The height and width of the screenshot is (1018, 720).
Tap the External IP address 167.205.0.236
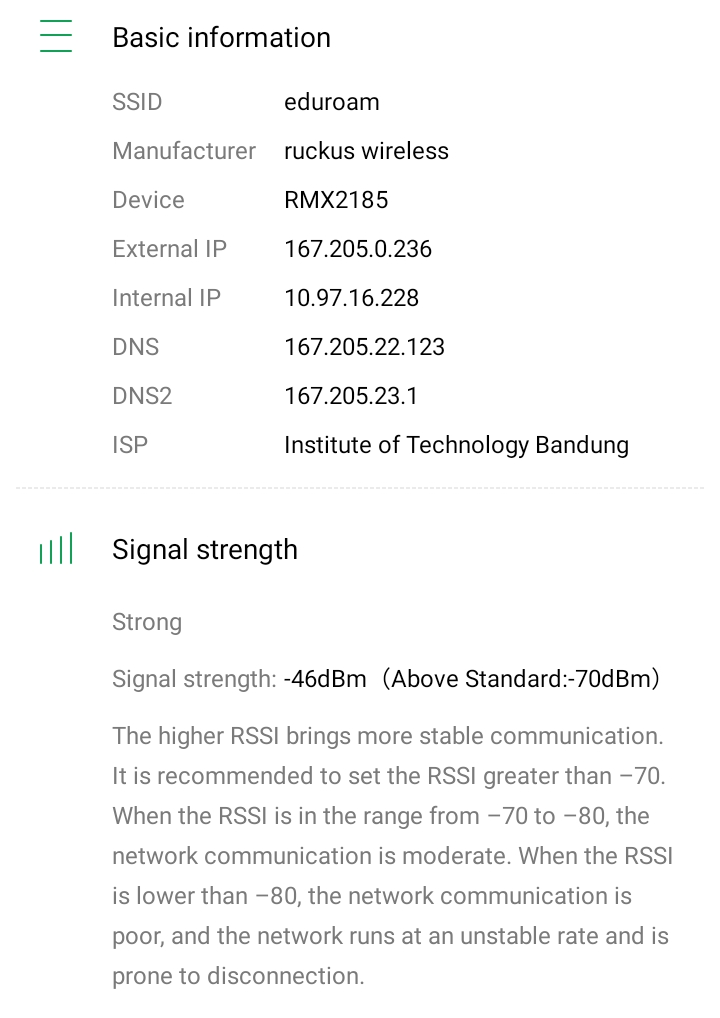click(358, 249)
